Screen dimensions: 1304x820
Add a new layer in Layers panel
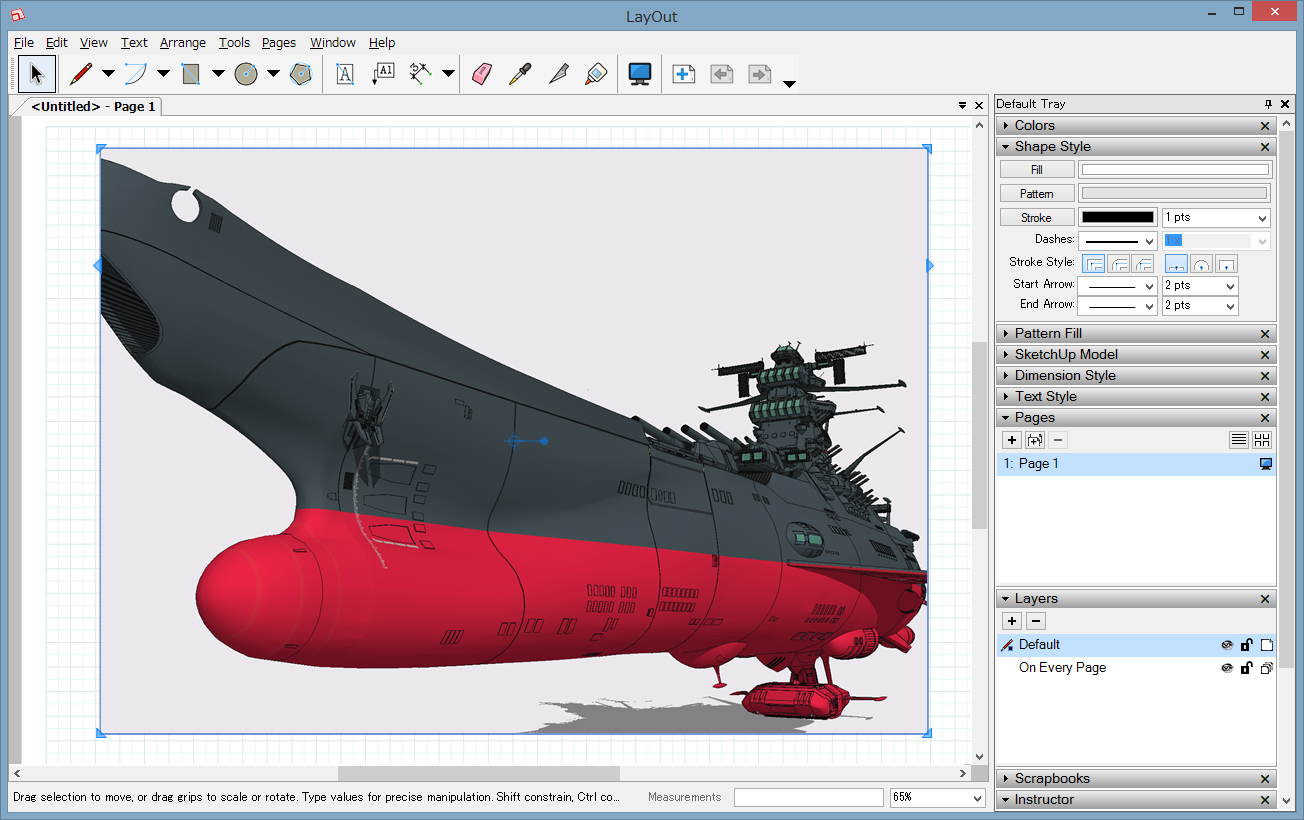[1012, 621]
